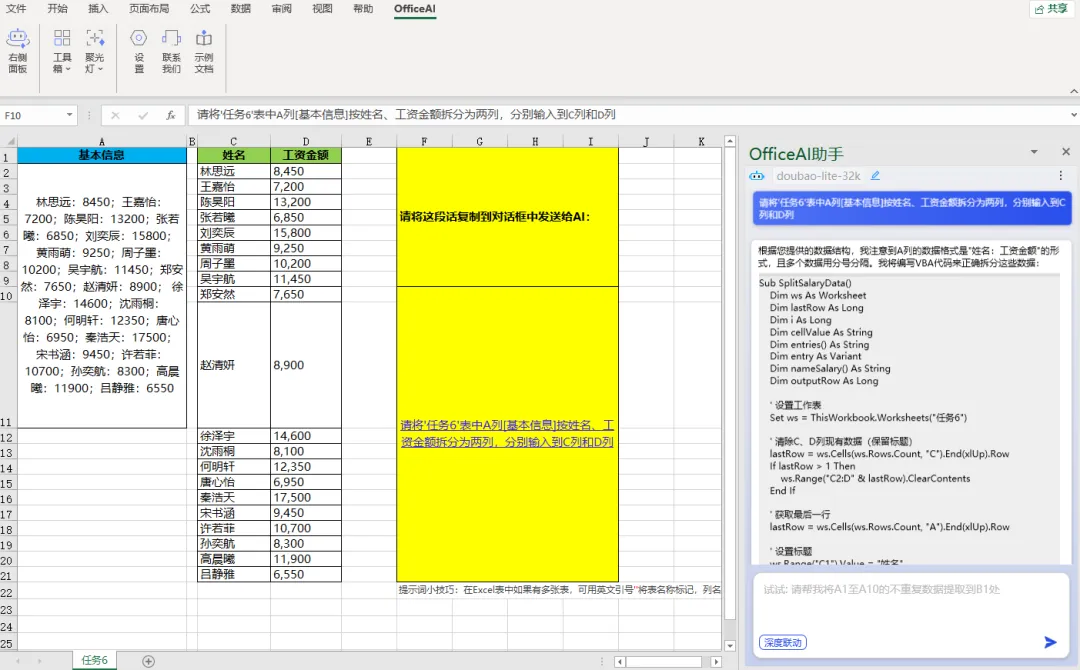The height and width of the screenshot is (670, 1080).
Task: Go to previous sheet with the tab navigation arrow
Action: click(x=17, y=661)
